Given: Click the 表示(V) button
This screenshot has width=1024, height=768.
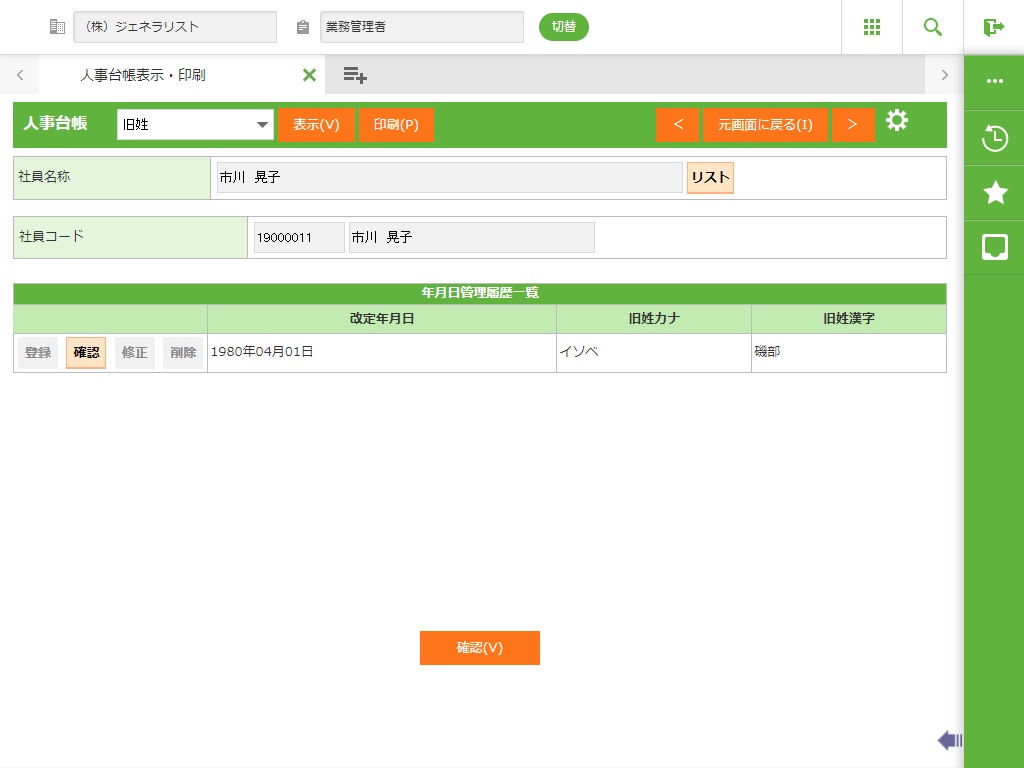Looking at the screenshot, I should pos(316,125).
